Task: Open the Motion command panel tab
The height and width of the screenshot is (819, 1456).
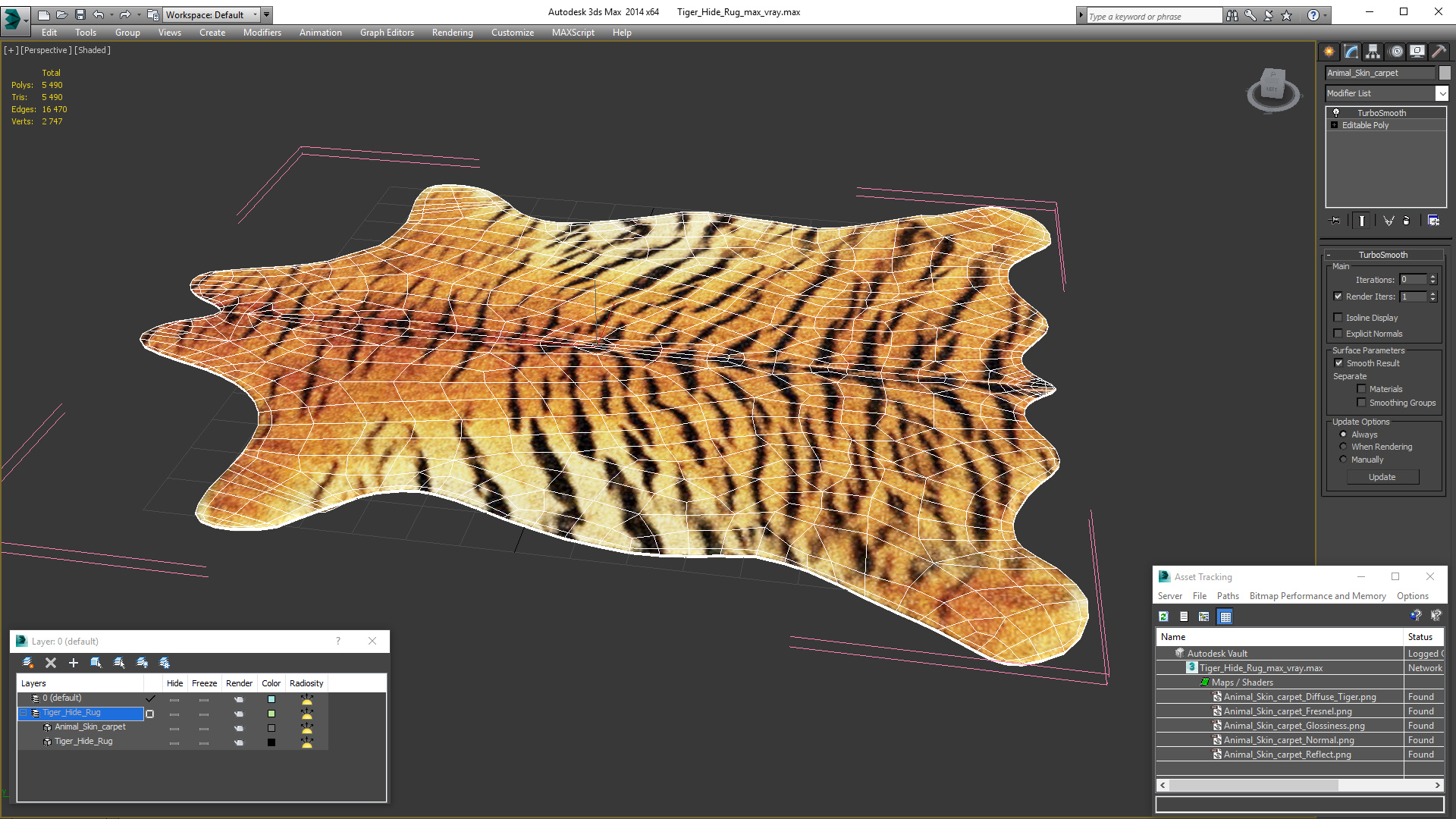Action: point(1396,52)
